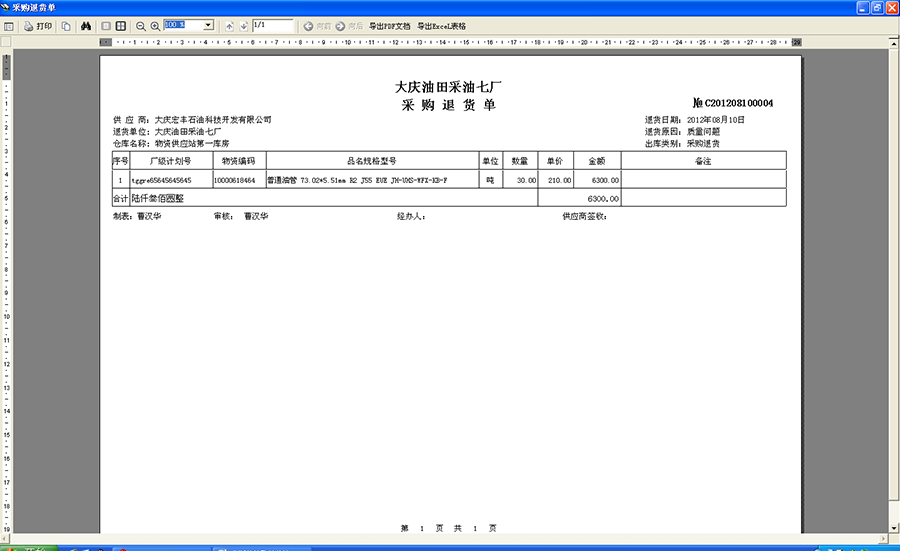Viewport: 900px width, 551px height.
Task: Switch to multi-page grid view icon
Action: (x=121, y=26)
